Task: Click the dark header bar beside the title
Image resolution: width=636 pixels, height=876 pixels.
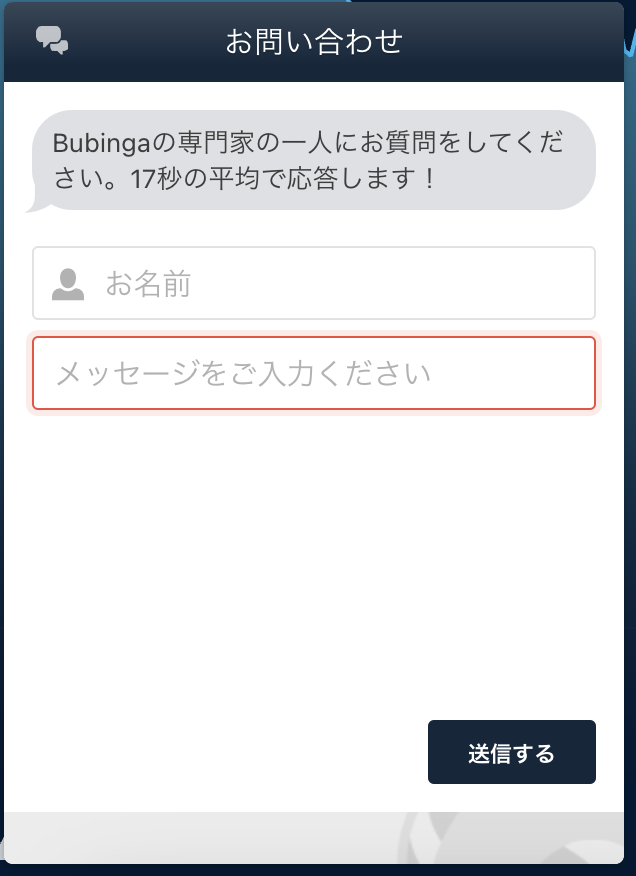Action: (503, 41)
